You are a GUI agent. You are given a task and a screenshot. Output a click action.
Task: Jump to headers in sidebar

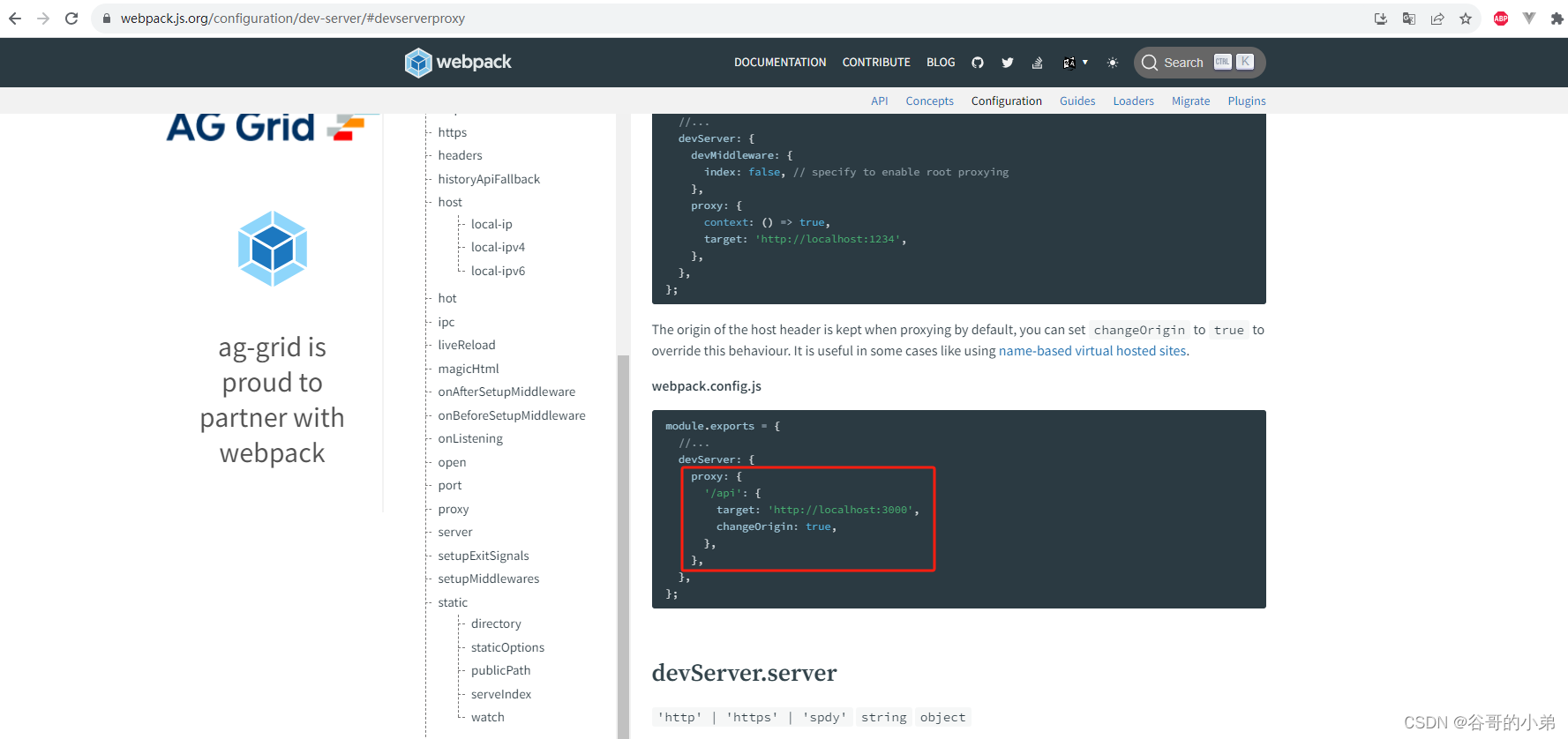(x=460, y=155)
